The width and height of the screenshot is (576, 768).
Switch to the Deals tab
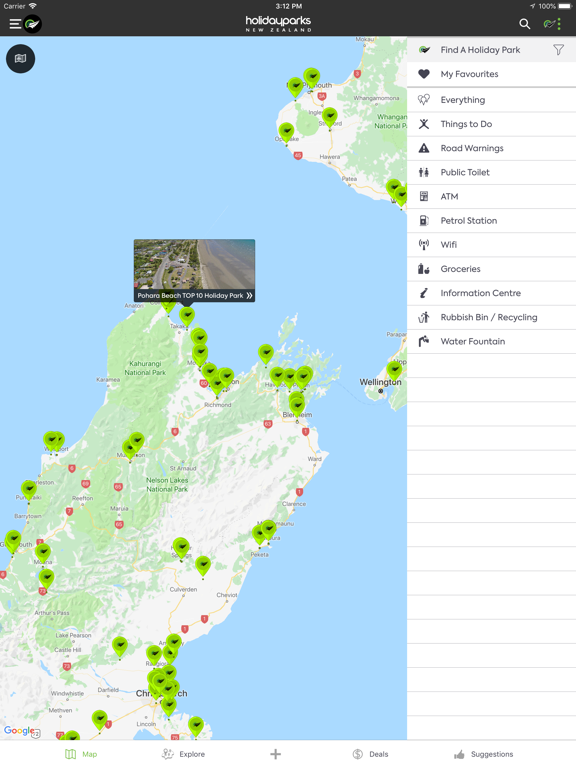pyautogui.click(x=370, y=754)
